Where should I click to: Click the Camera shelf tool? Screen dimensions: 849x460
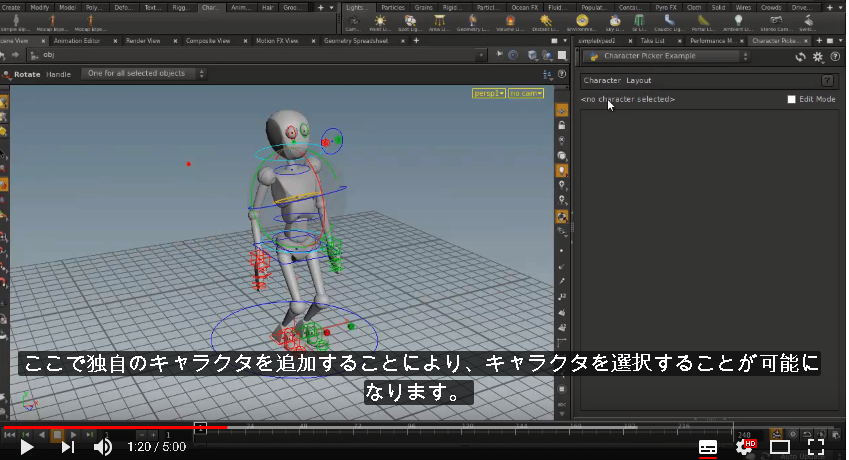[353, 23]
